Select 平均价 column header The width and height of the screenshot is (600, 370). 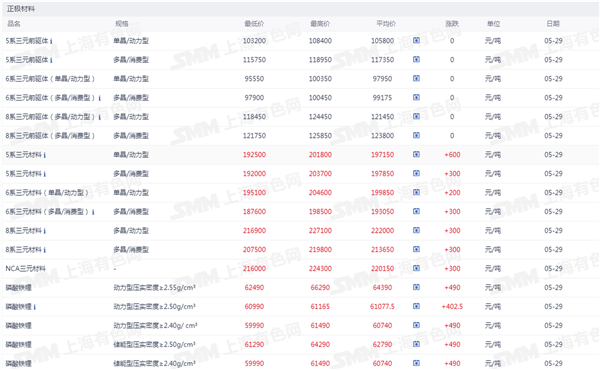[x=386, y=24]
